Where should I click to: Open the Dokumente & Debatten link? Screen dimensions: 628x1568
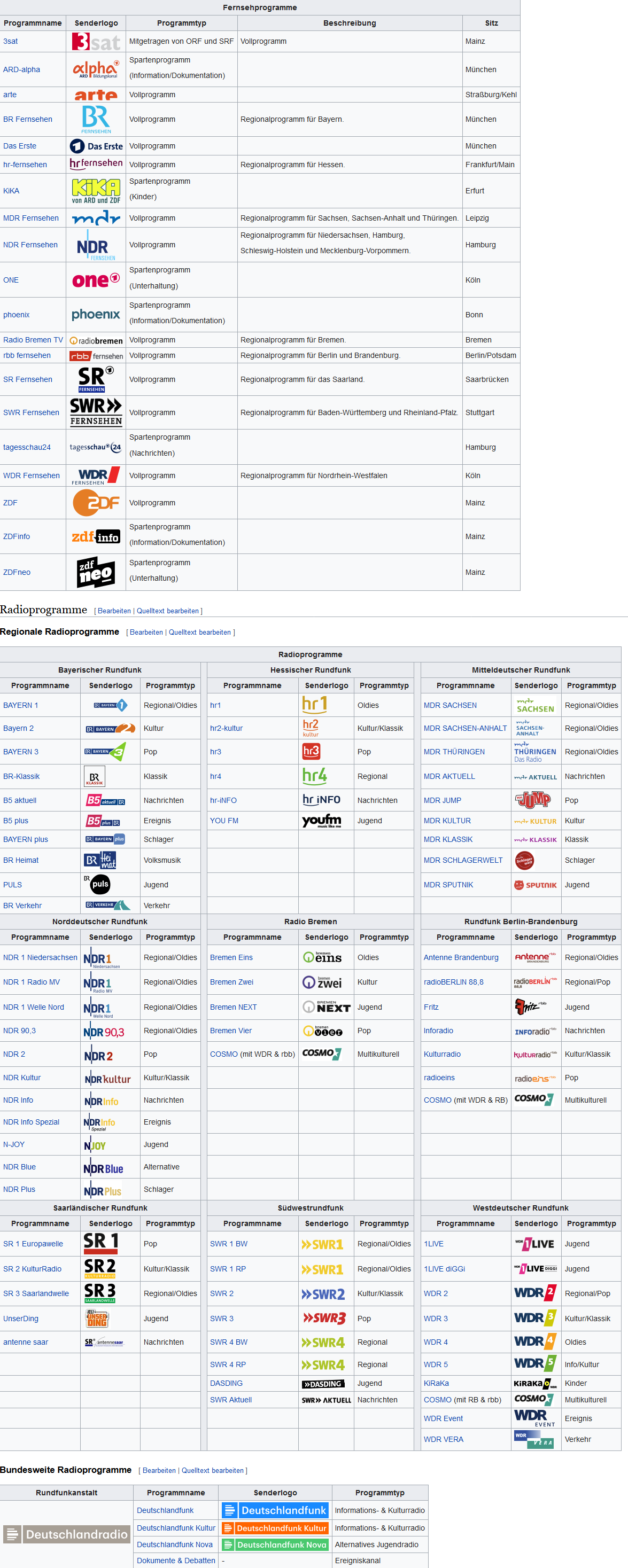176,1561
